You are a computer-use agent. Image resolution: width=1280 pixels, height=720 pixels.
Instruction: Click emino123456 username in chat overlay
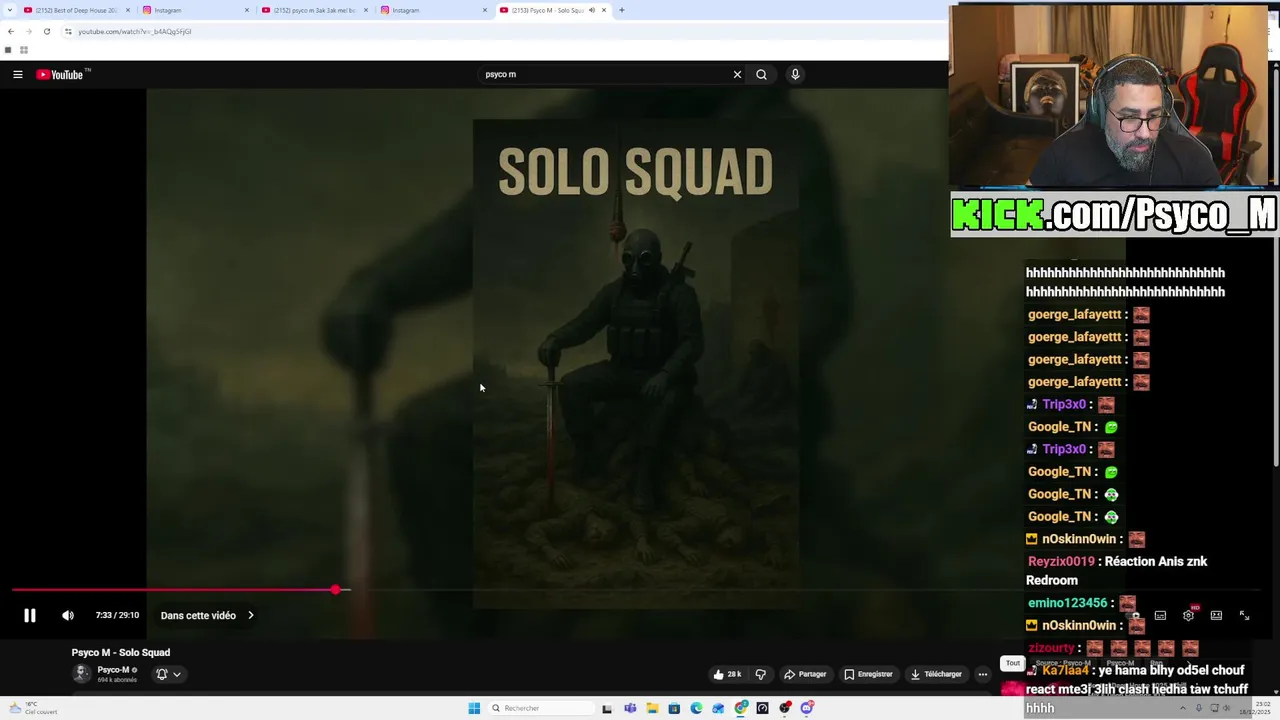click(x=1067, y=603)
